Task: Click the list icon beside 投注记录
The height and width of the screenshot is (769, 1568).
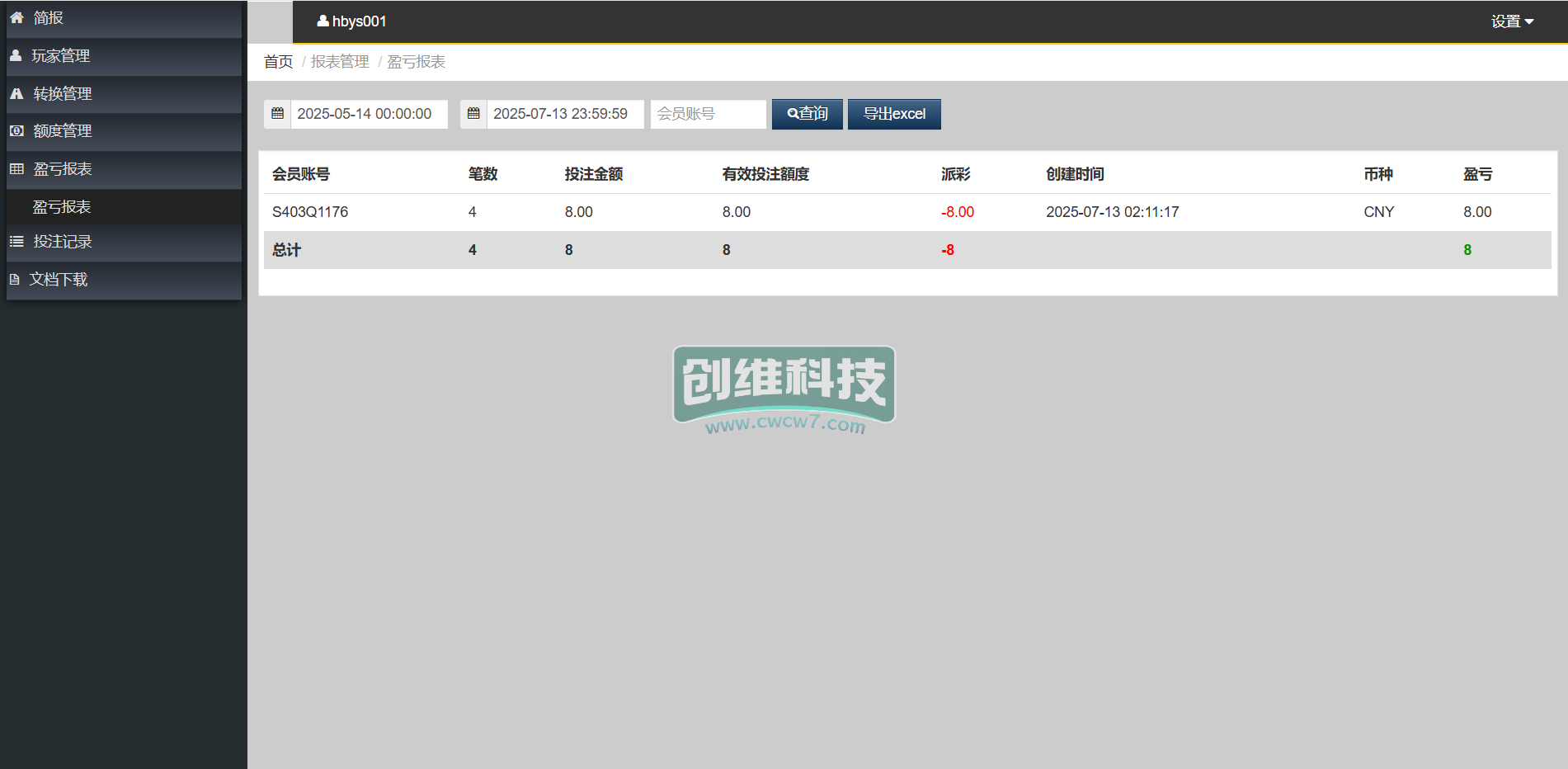Action: pos(16,241)
